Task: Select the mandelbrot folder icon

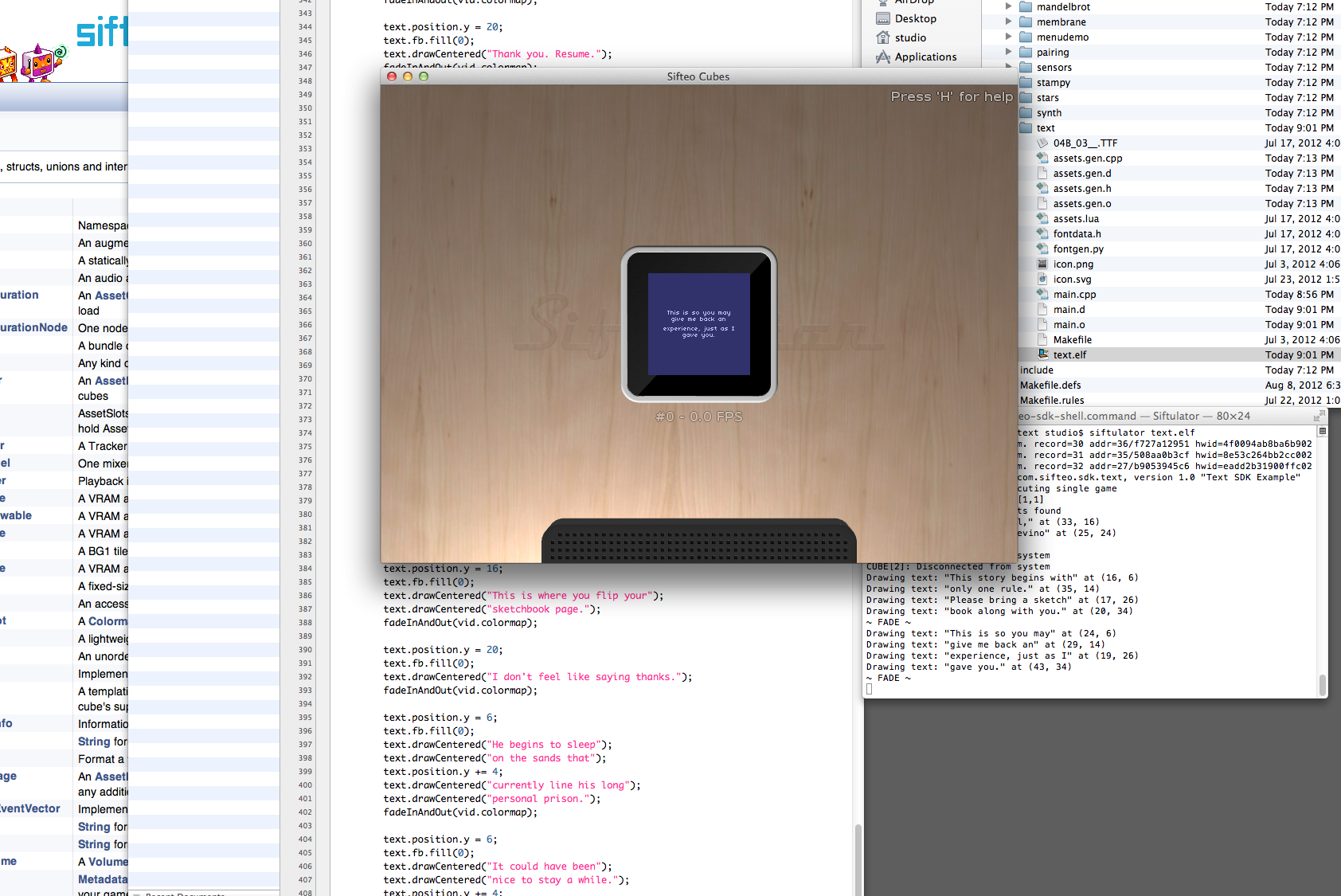Action: coord(1026,6)
